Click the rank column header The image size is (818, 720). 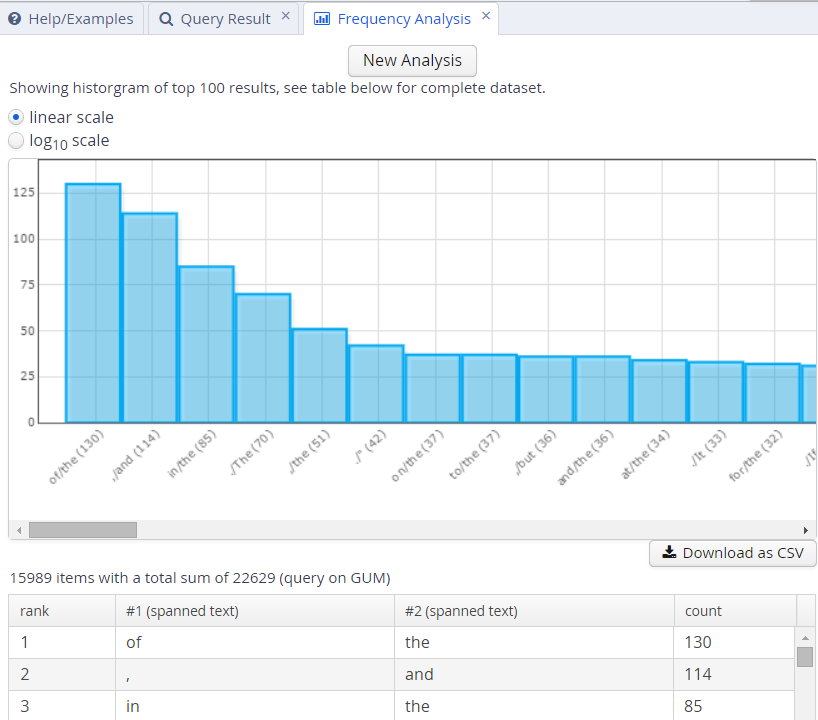point(34,611)
